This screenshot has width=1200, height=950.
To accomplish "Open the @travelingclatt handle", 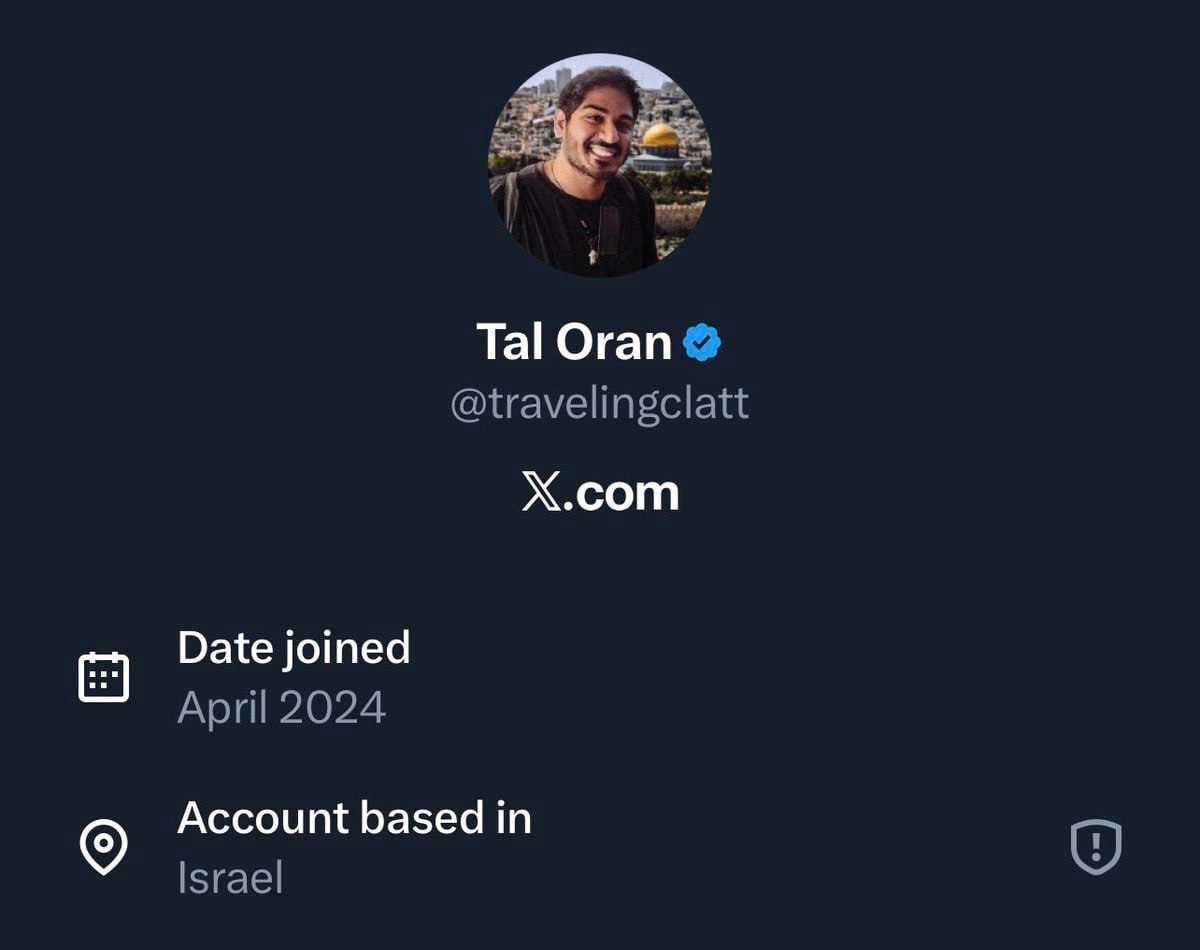I will click(x=600, y=405).
